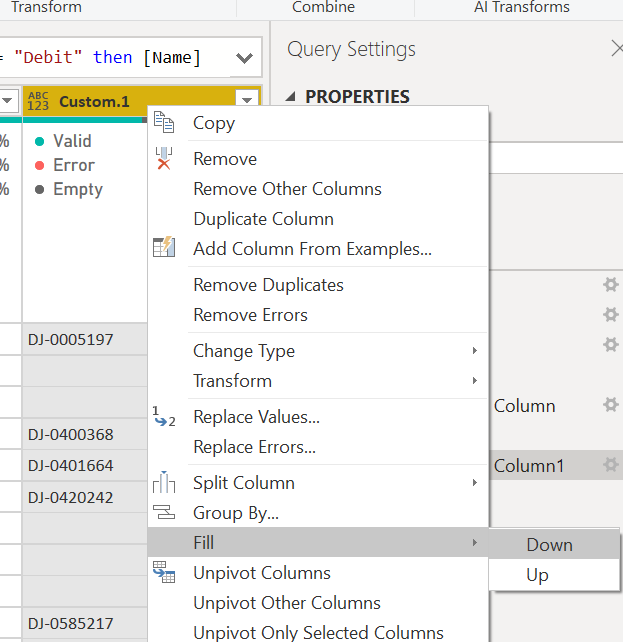Open the Custom.1 column filter dropdown
This screenshot has width=623, height=642.
coord(246,100)
